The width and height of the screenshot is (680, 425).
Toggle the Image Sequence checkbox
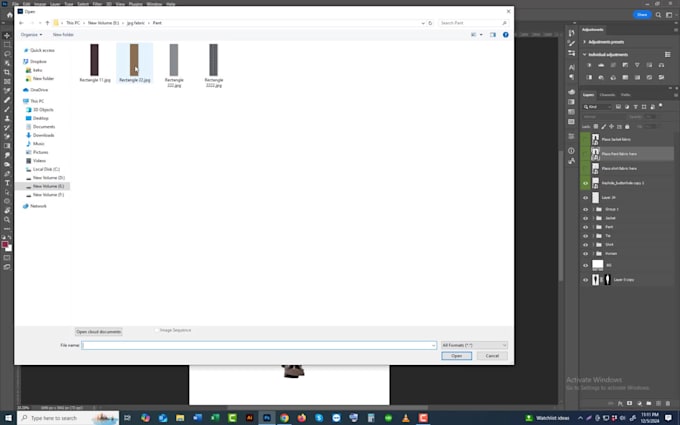pyautogui.click(x=157, y=330)
